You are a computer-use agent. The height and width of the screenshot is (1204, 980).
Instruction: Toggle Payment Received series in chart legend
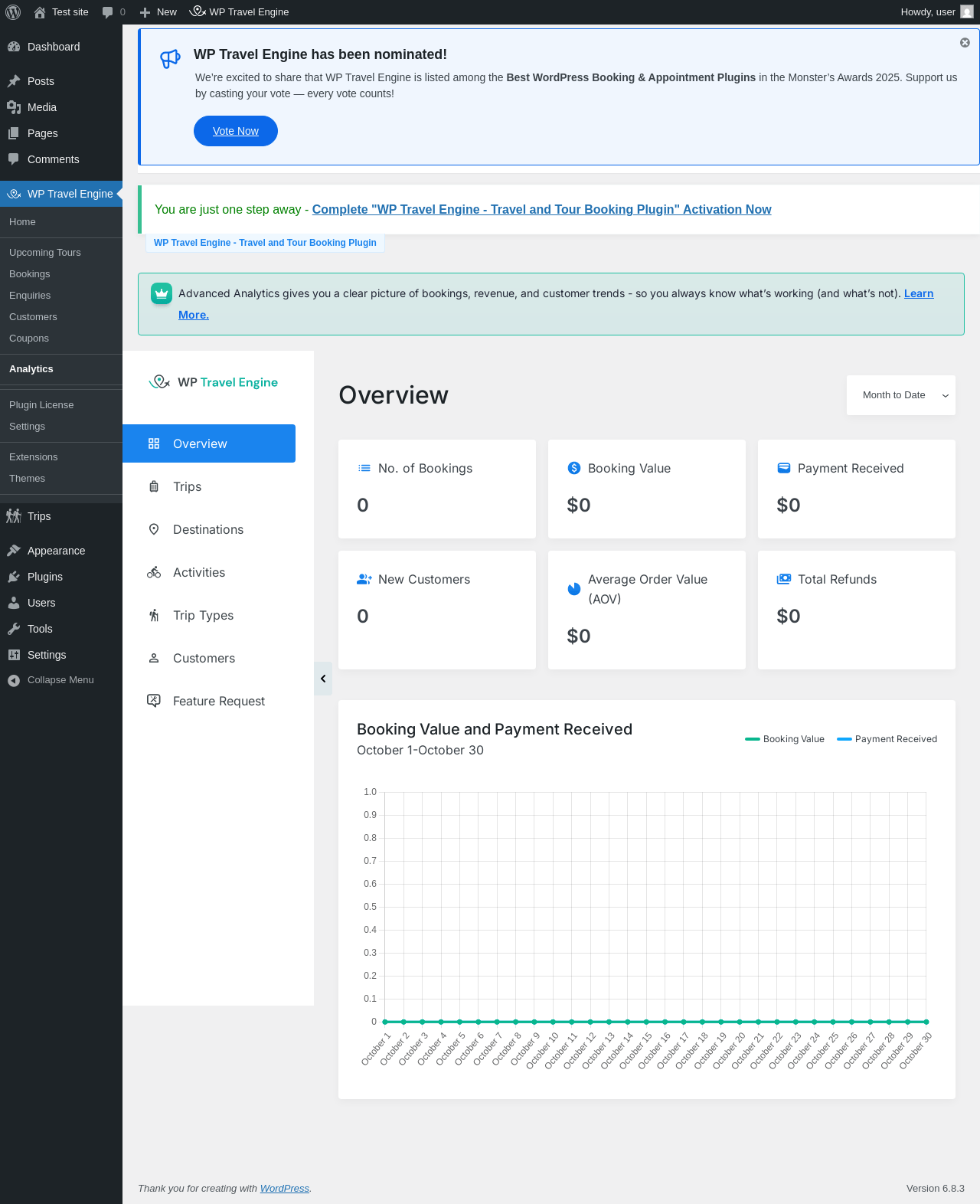pos(887,739)
